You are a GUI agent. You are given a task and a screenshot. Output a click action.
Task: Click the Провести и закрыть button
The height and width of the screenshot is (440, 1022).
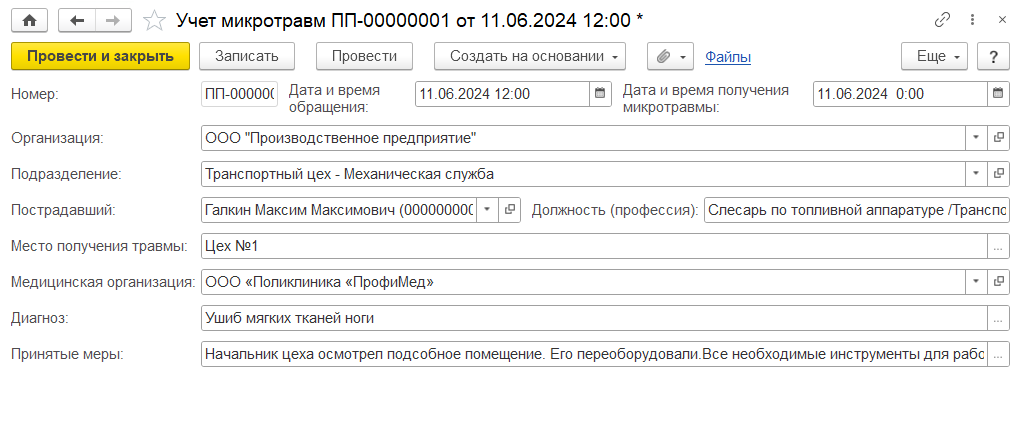[x=100, y=57]
